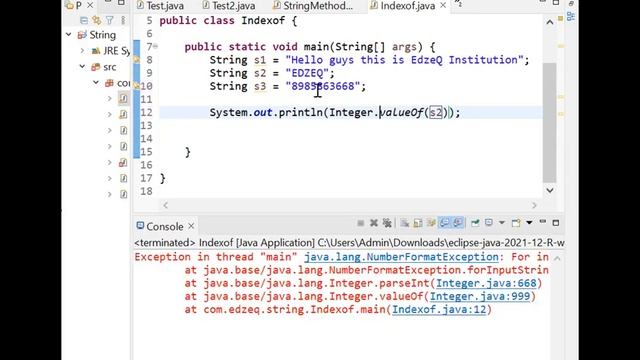Click the warning marker on line 10

click(x=136, y=86)
